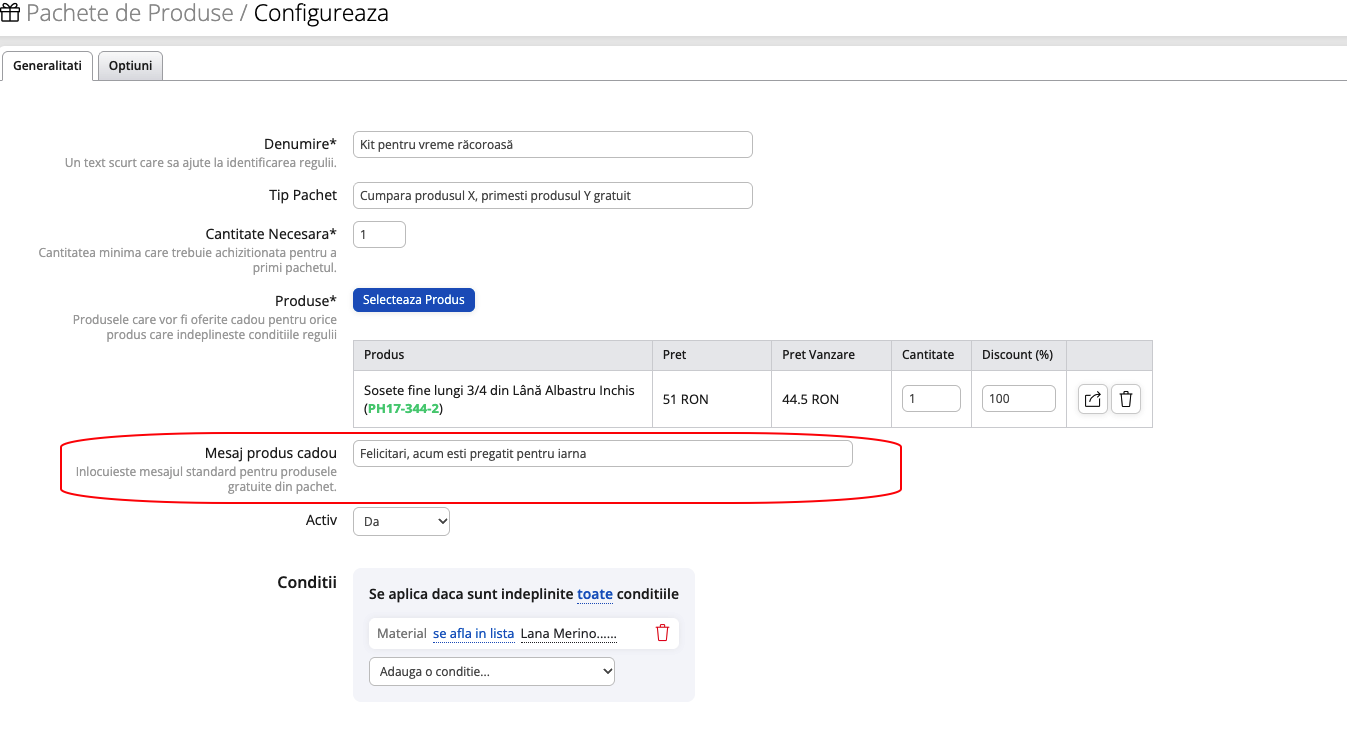Viewport: 1347px width, 746px height.
Task: Open product link icon in Sosete row
Action: point(1093,399)
